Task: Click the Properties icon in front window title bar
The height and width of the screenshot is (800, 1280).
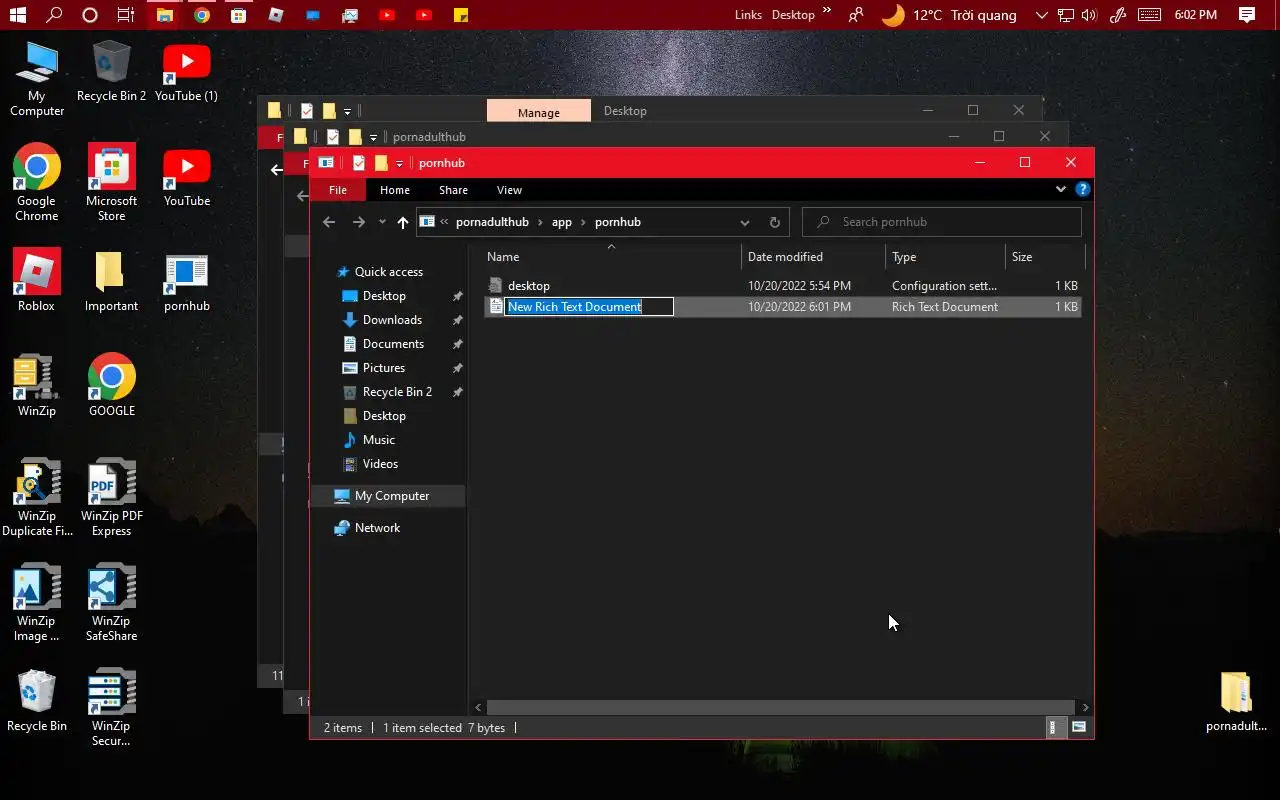Action: pos(359,163)
